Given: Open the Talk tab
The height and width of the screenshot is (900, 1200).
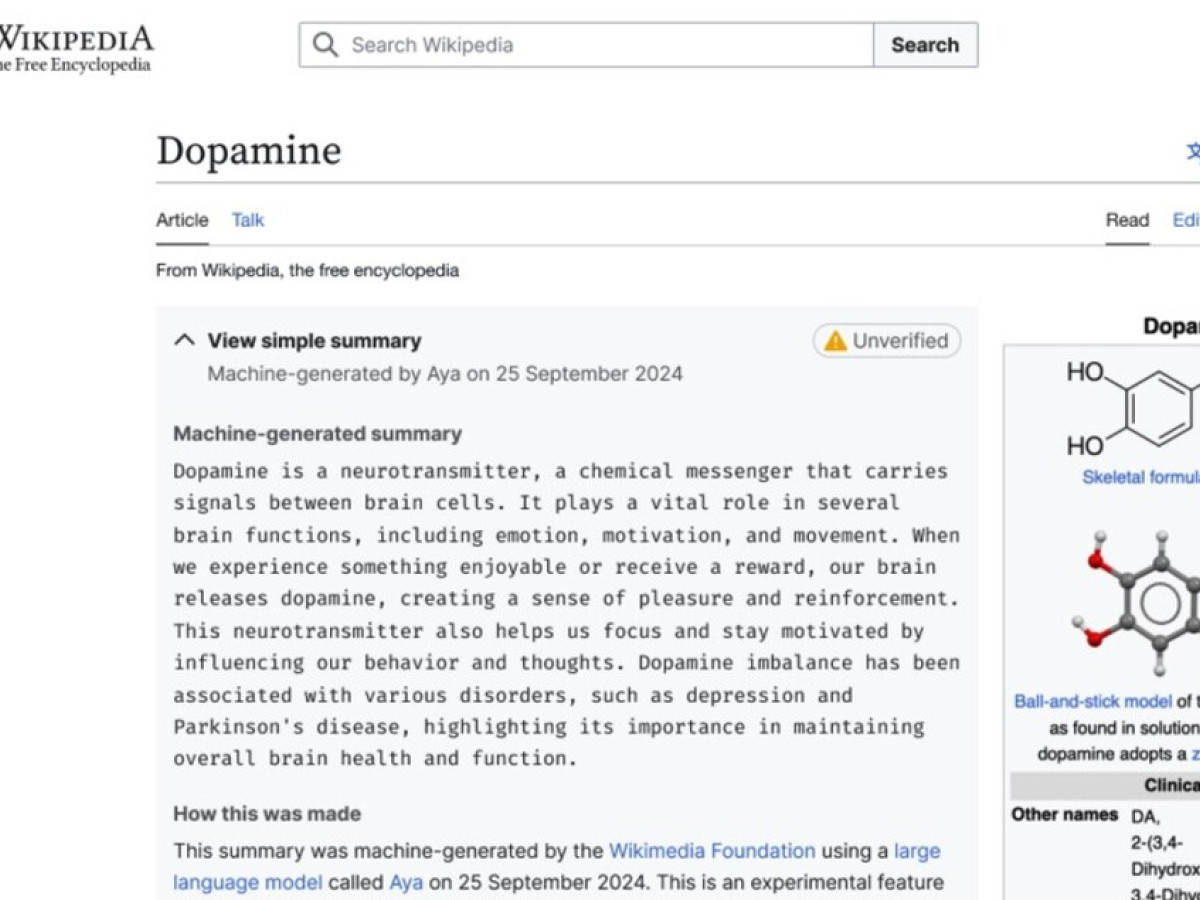Looking at the screenshot, I should 248,220.
